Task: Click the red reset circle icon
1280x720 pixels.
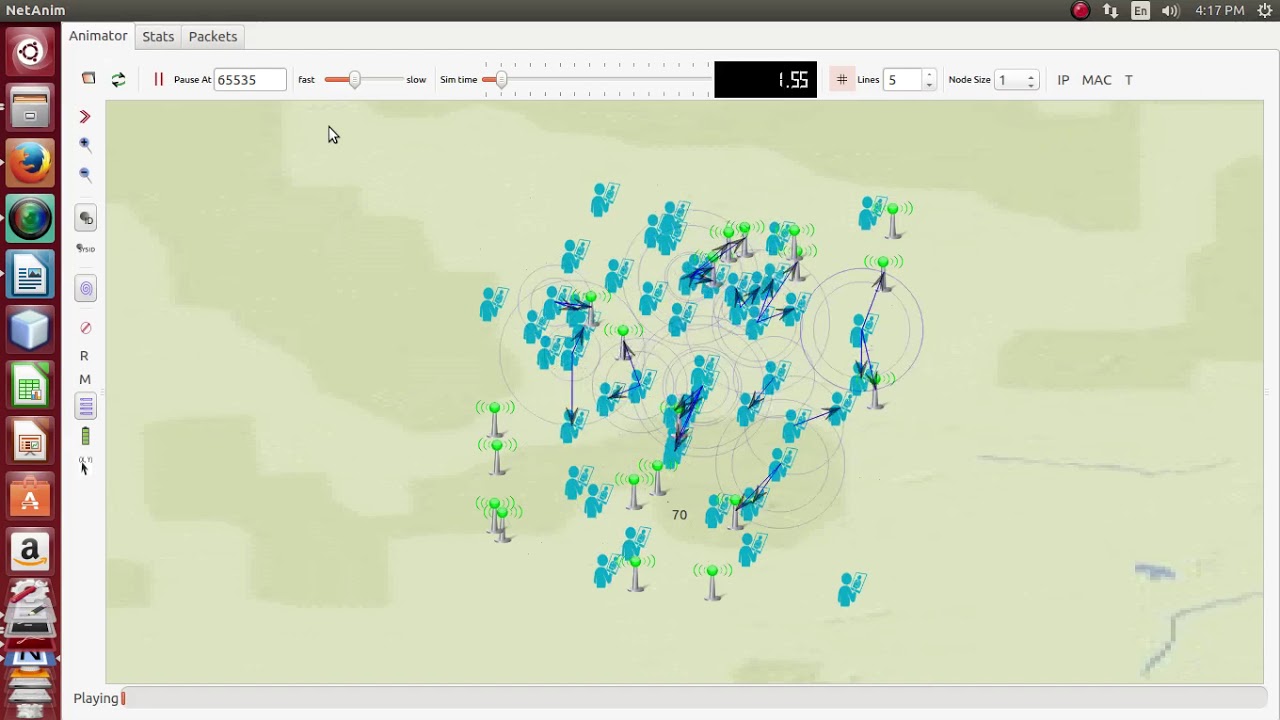Action: (x=85, y=328)
